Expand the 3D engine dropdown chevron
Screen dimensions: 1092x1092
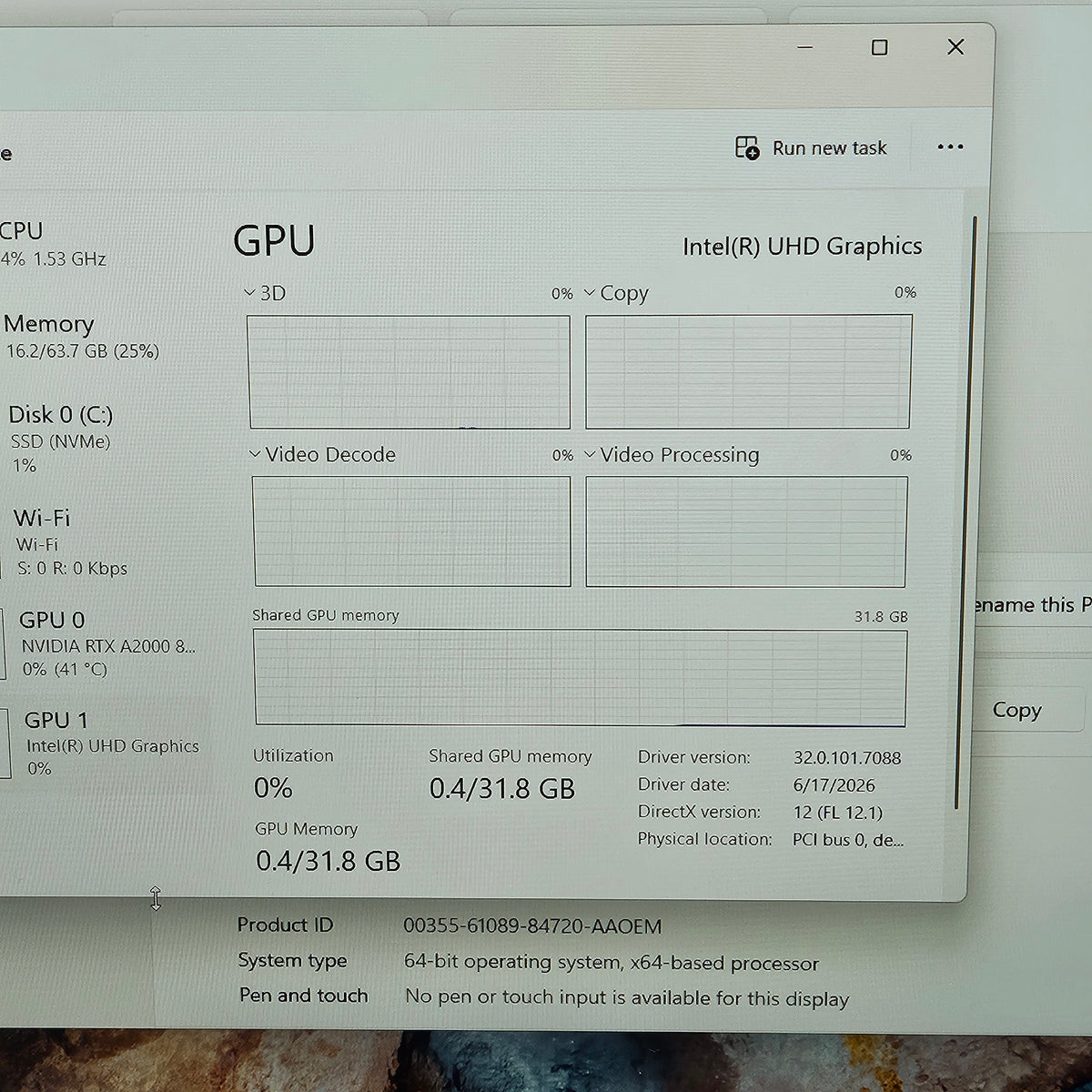(x=249, y=293)
